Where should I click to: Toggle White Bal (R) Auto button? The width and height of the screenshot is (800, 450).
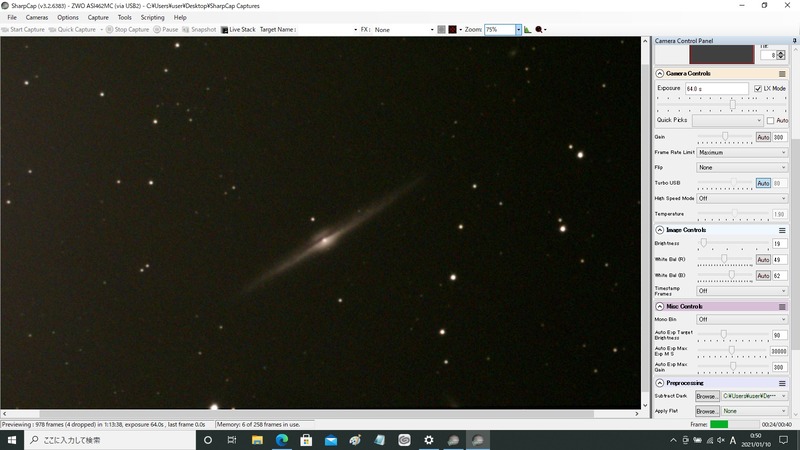tap(763, 260)
